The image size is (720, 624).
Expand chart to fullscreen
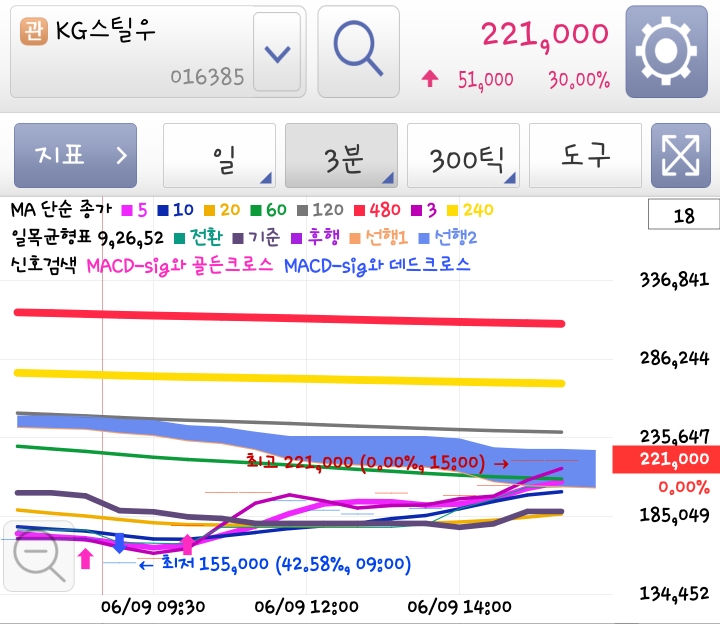[681, 155]
